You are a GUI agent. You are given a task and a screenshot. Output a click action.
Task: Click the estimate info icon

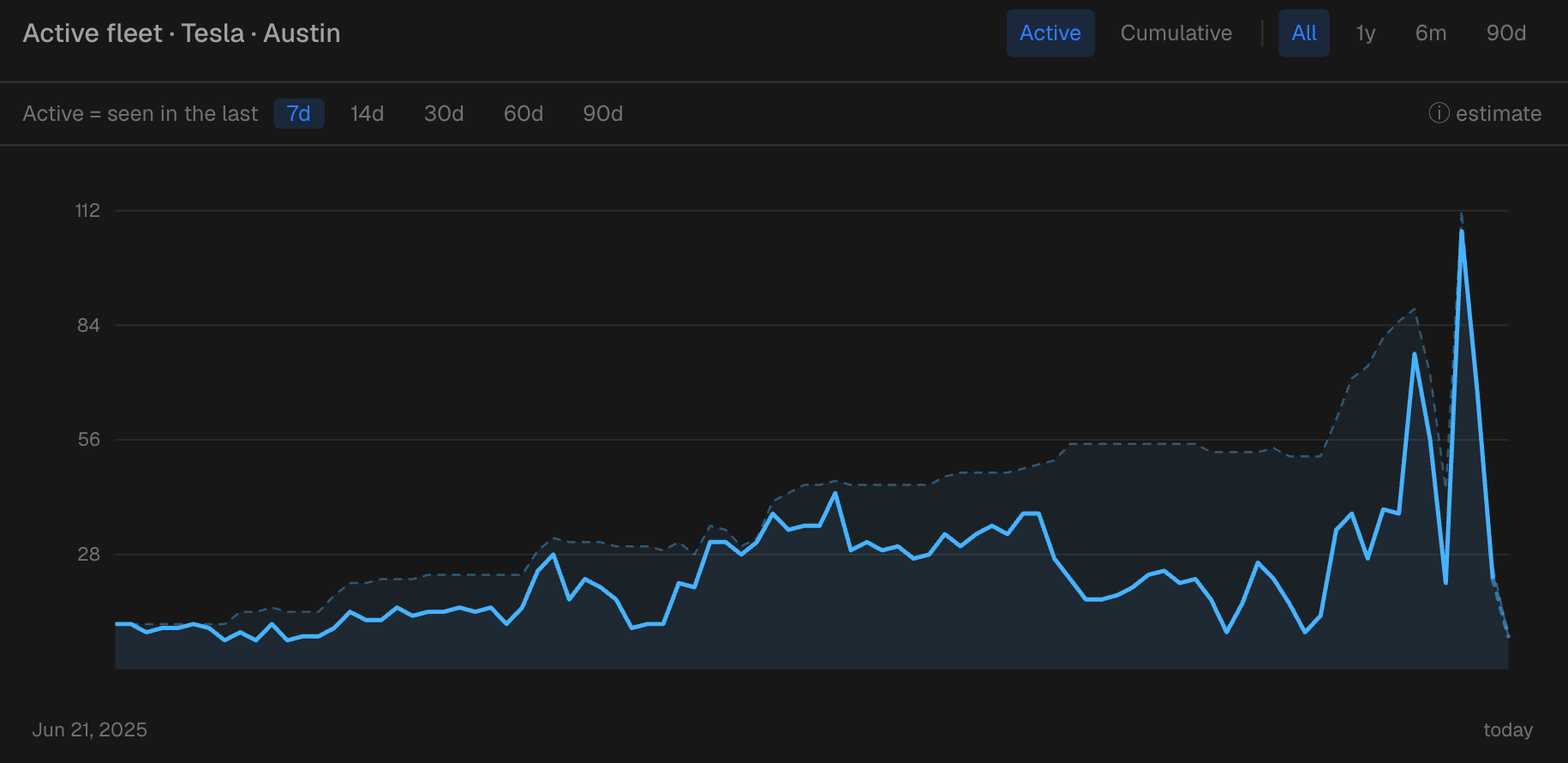pos(1439,113)
